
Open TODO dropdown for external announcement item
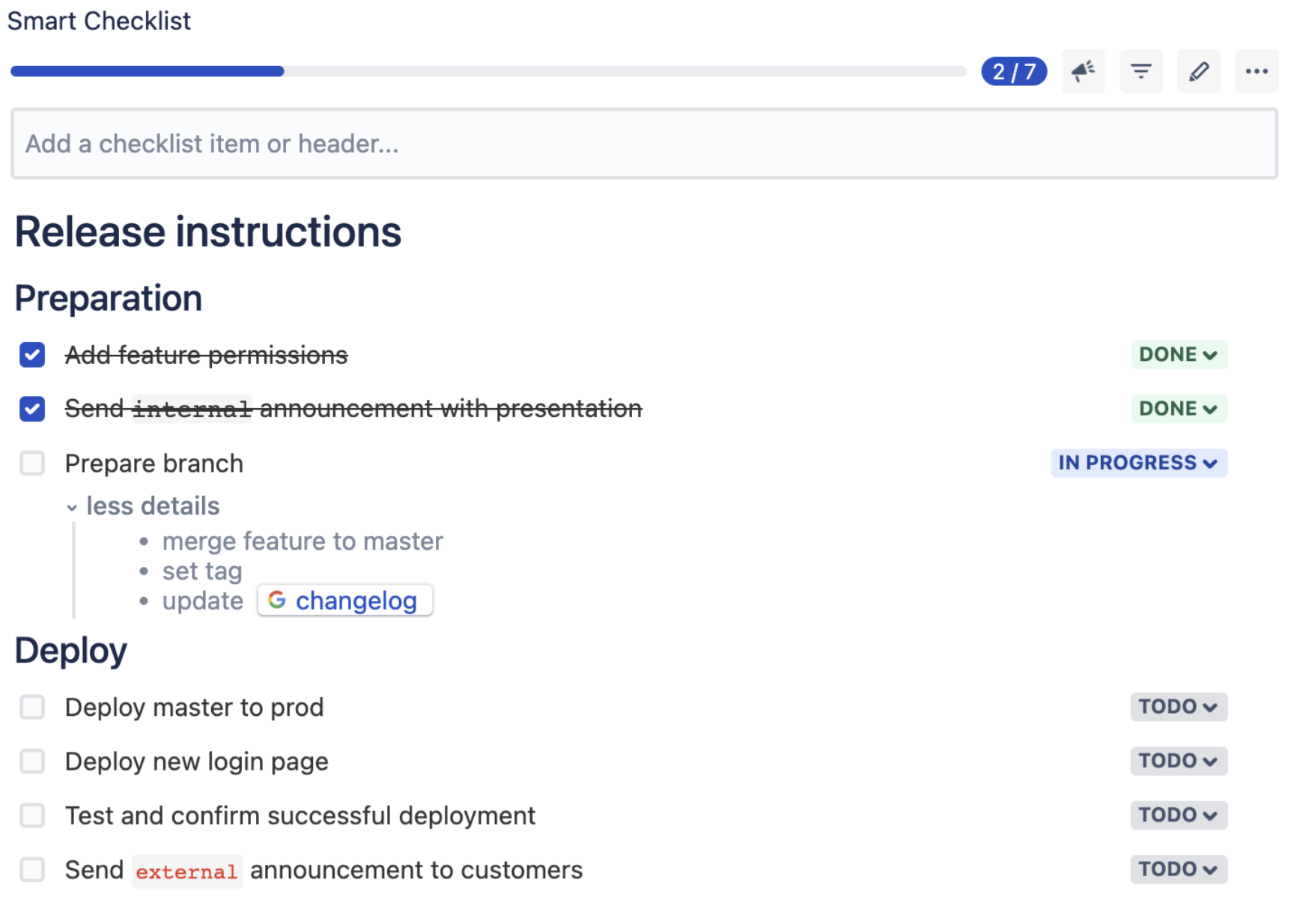(1179, 869)
